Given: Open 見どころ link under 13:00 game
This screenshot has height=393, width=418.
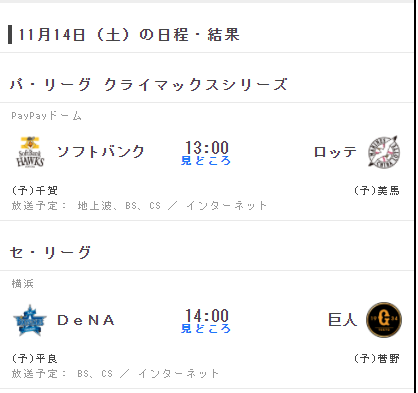Looking at the screenshot, I should [x=206, y=161].
